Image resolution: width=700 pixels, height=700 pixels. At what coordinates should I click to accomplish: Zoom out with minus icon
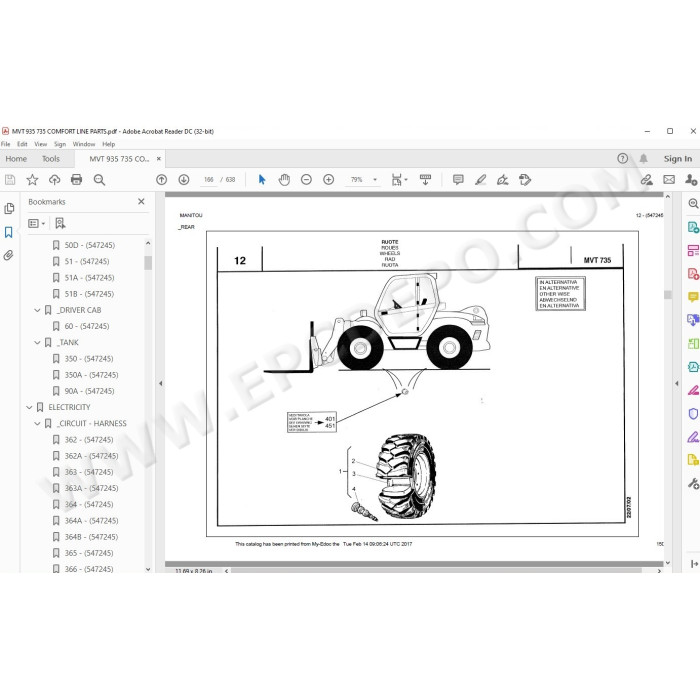tap(306, 180)
